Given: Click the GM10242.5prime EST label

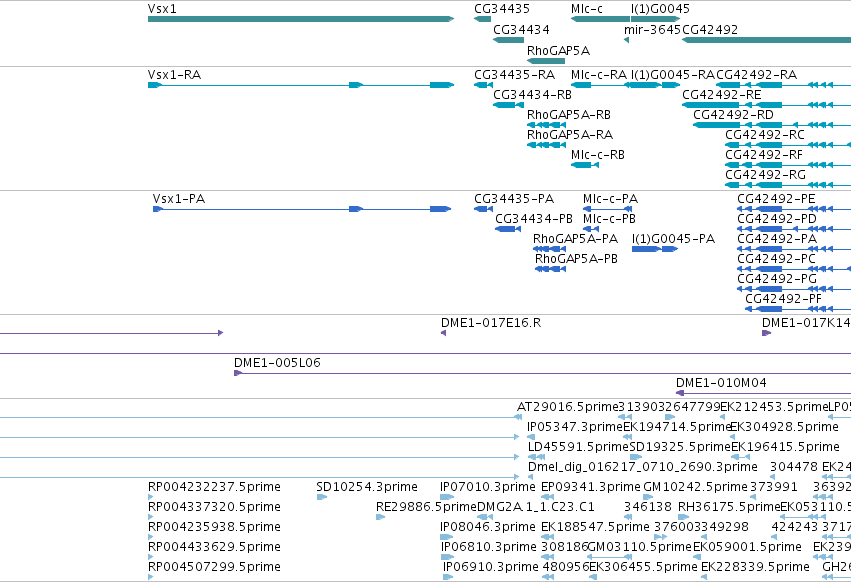Looking at the screenshot, I should tap(695, 487).
